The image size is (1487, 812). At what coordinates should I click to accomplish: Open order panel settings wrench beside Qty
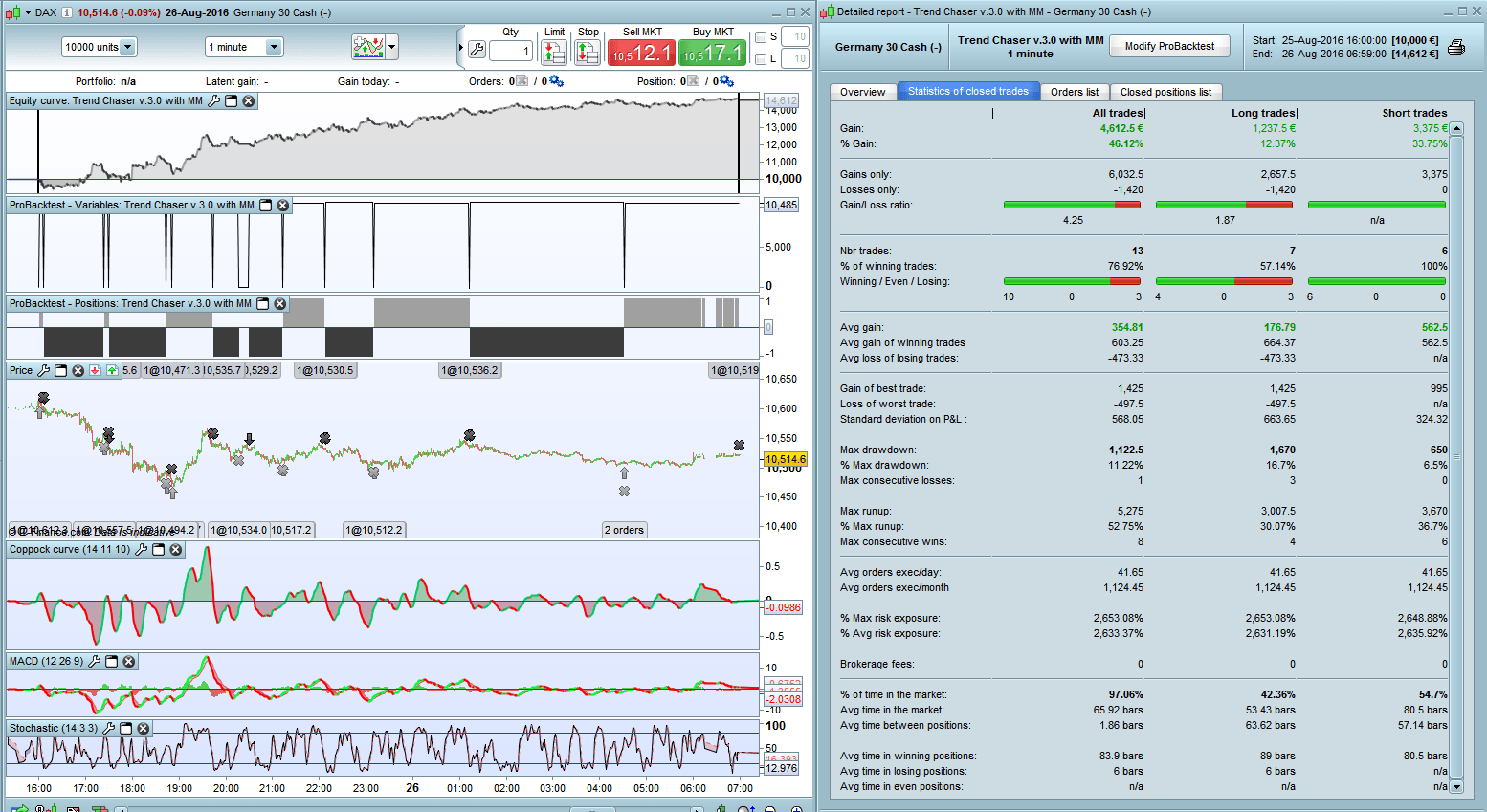(477, 50)
